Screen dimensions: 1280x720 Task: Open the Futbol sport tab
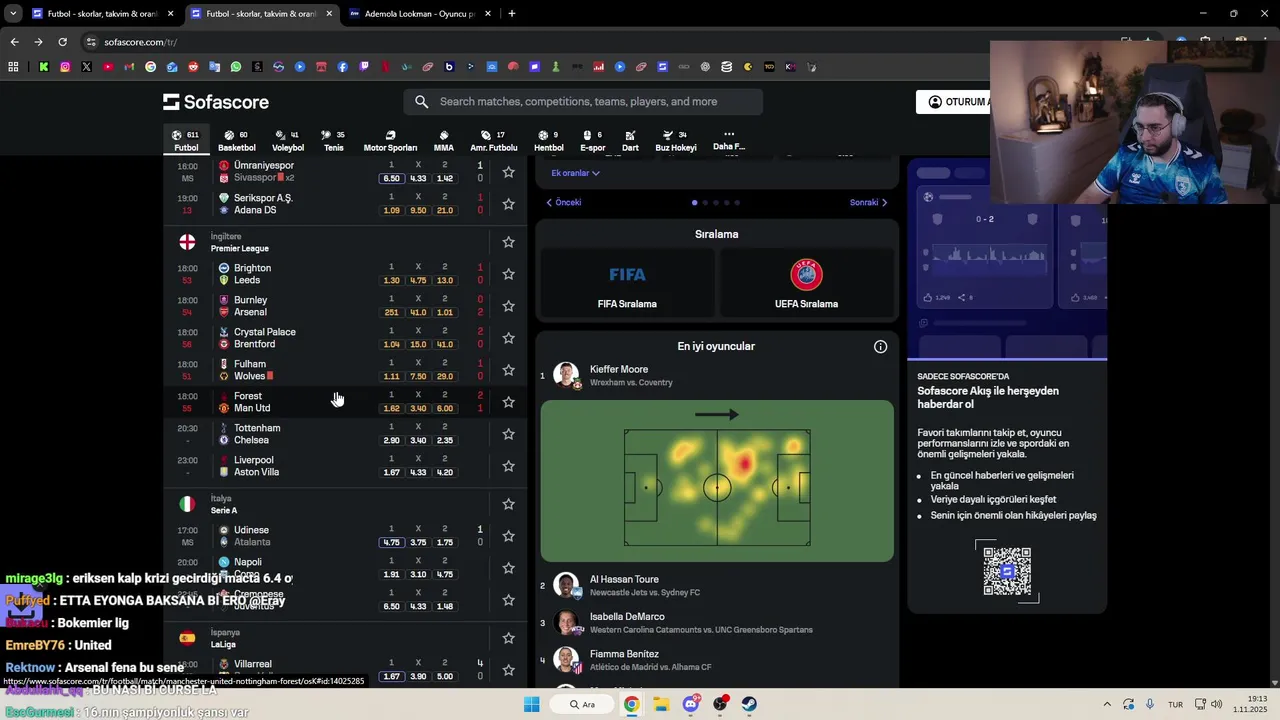point(186,141)
